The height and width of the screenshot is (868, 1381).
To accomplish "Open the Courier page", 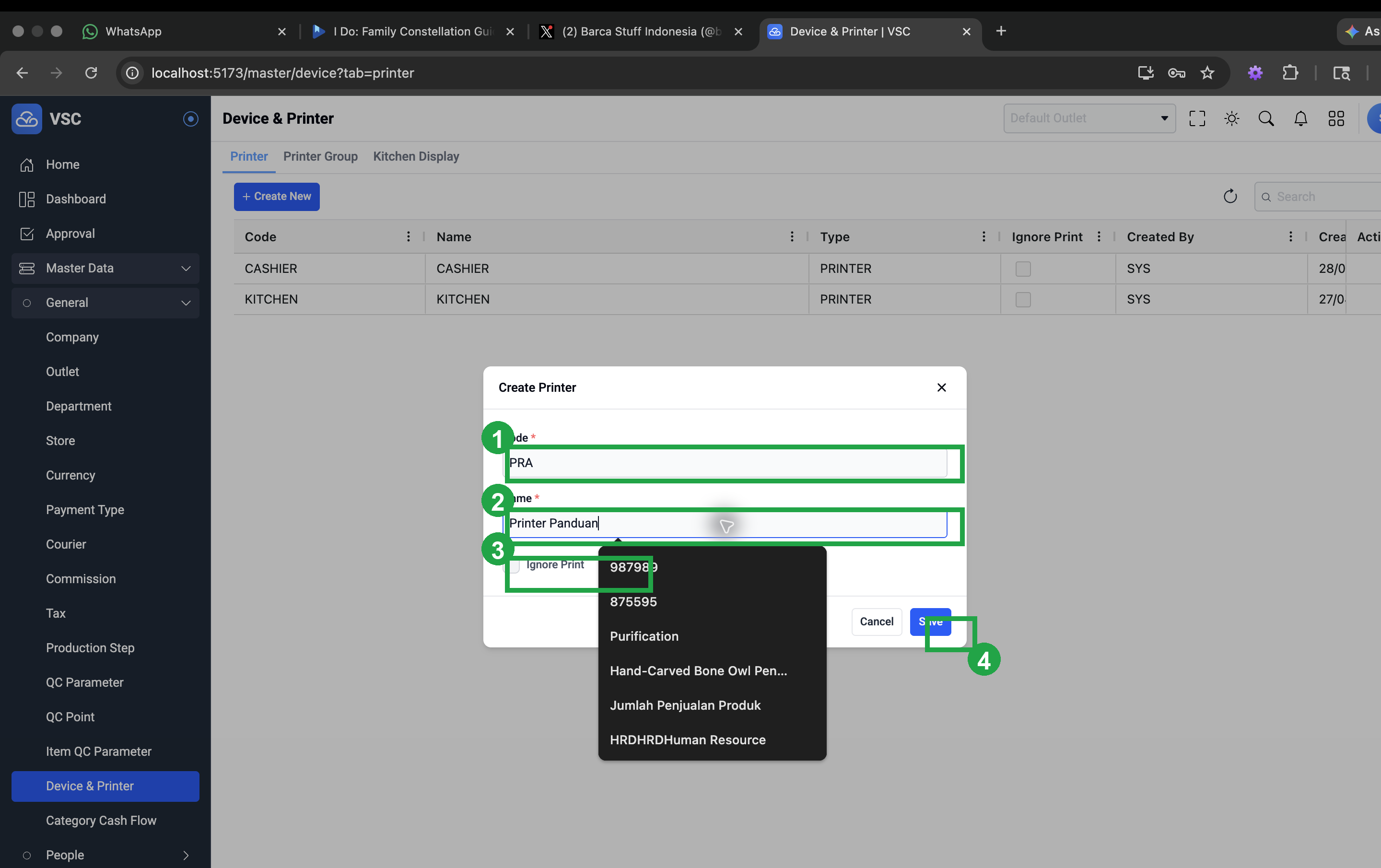I will tap(66, 544).
